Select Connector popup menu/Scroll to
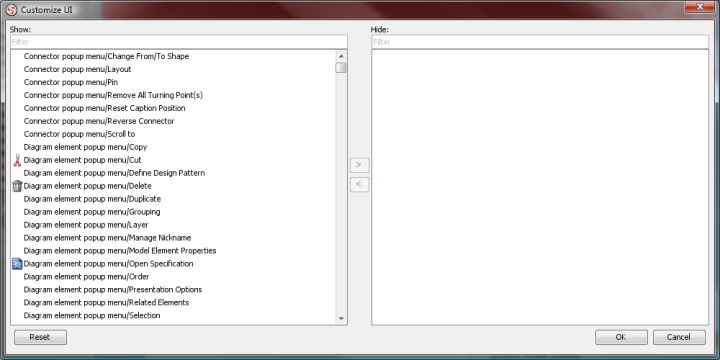Image resolution: width=720 pixels, height=360 pixels. [x=79, y=134]
